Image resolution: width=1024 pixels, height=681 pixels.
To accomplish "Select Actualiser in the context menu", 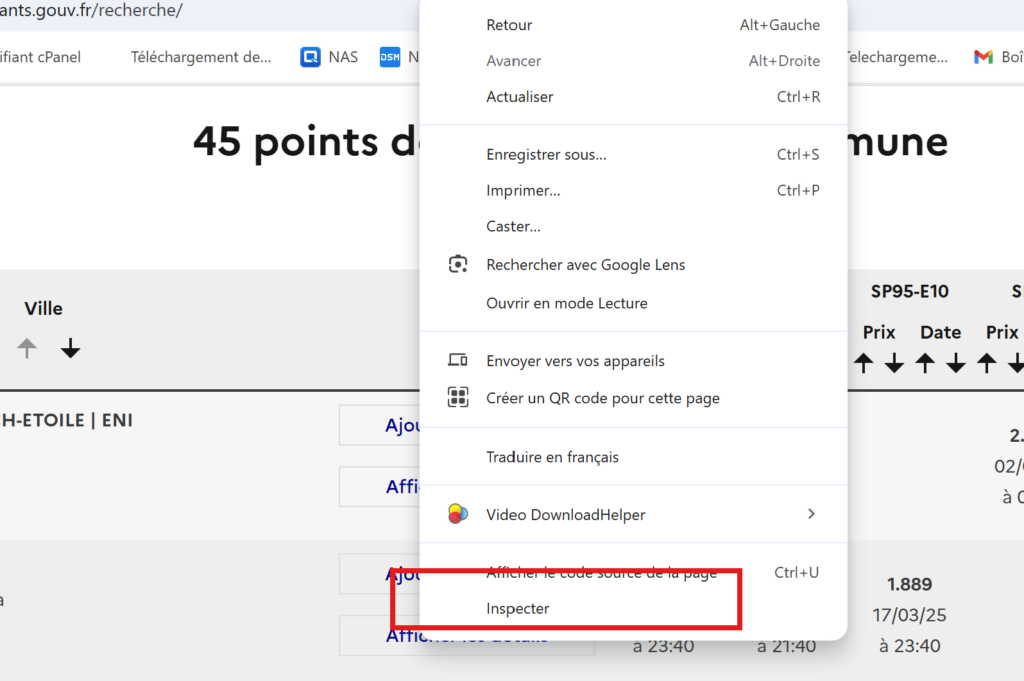I will pos(520,97).
